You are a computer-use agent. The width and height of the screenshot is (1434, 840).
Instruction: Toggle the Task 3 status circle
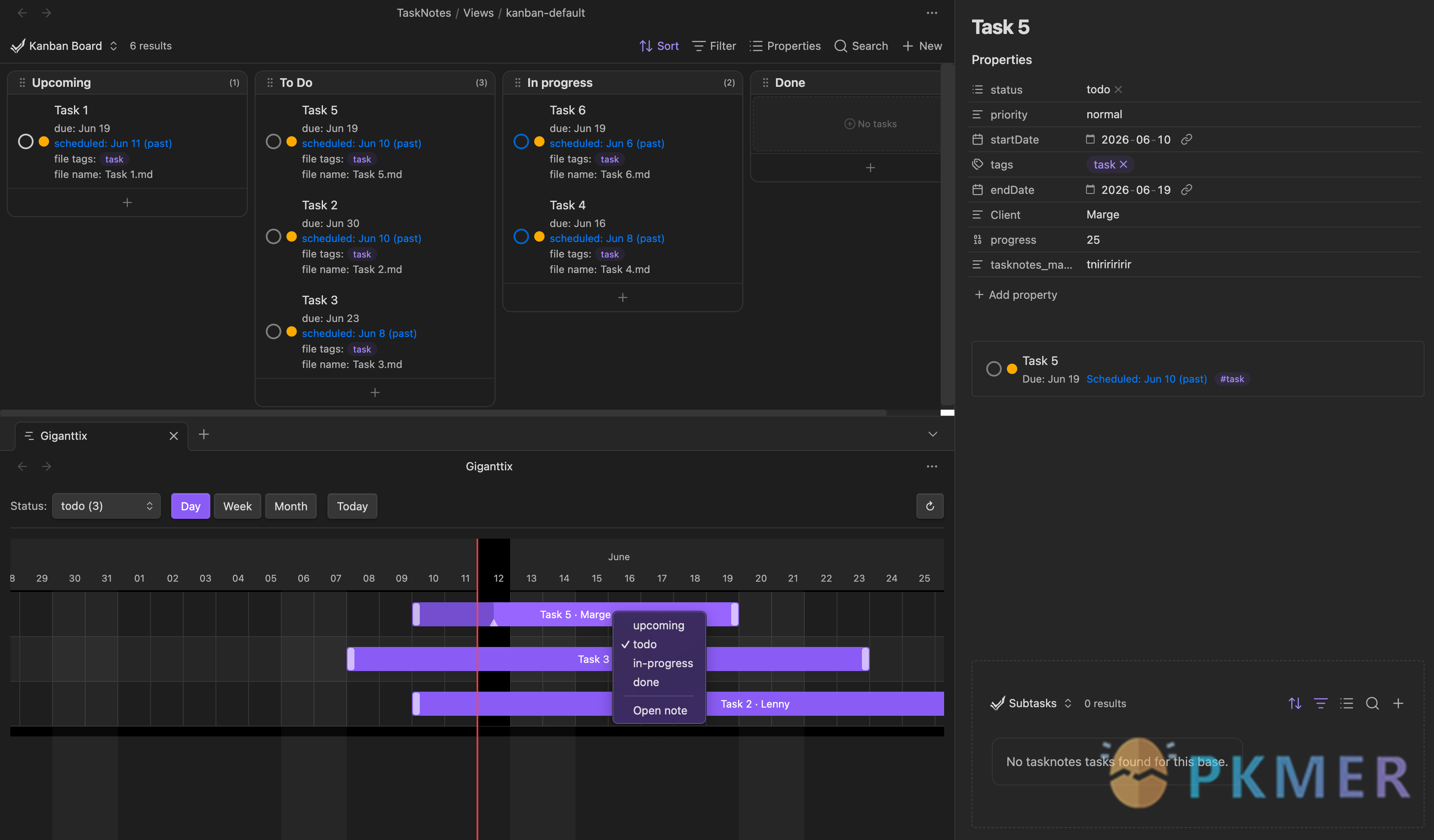coord(274,331)
